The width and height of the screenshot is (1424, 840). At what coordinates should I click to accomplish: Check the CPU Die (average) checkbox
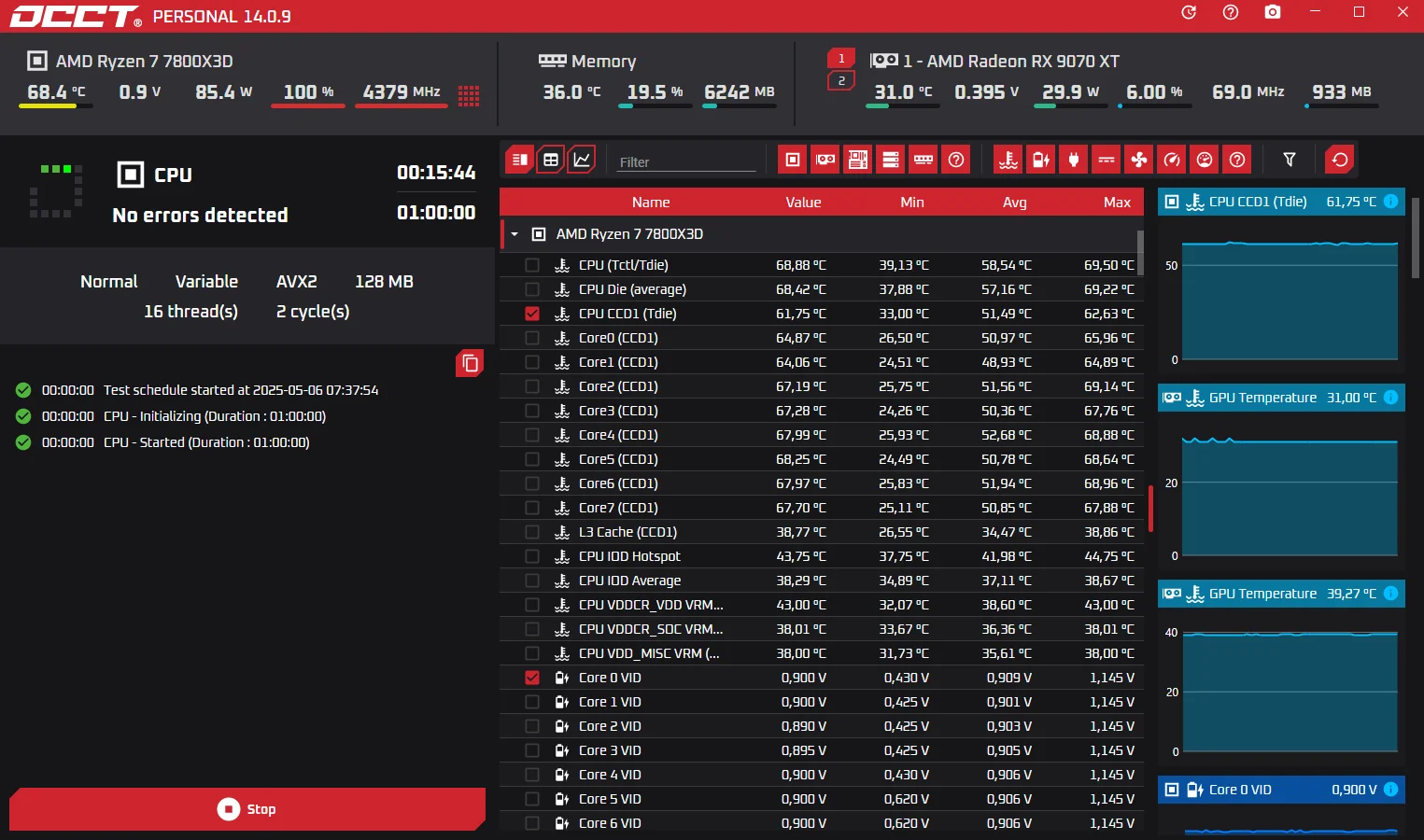click(532, 289)
